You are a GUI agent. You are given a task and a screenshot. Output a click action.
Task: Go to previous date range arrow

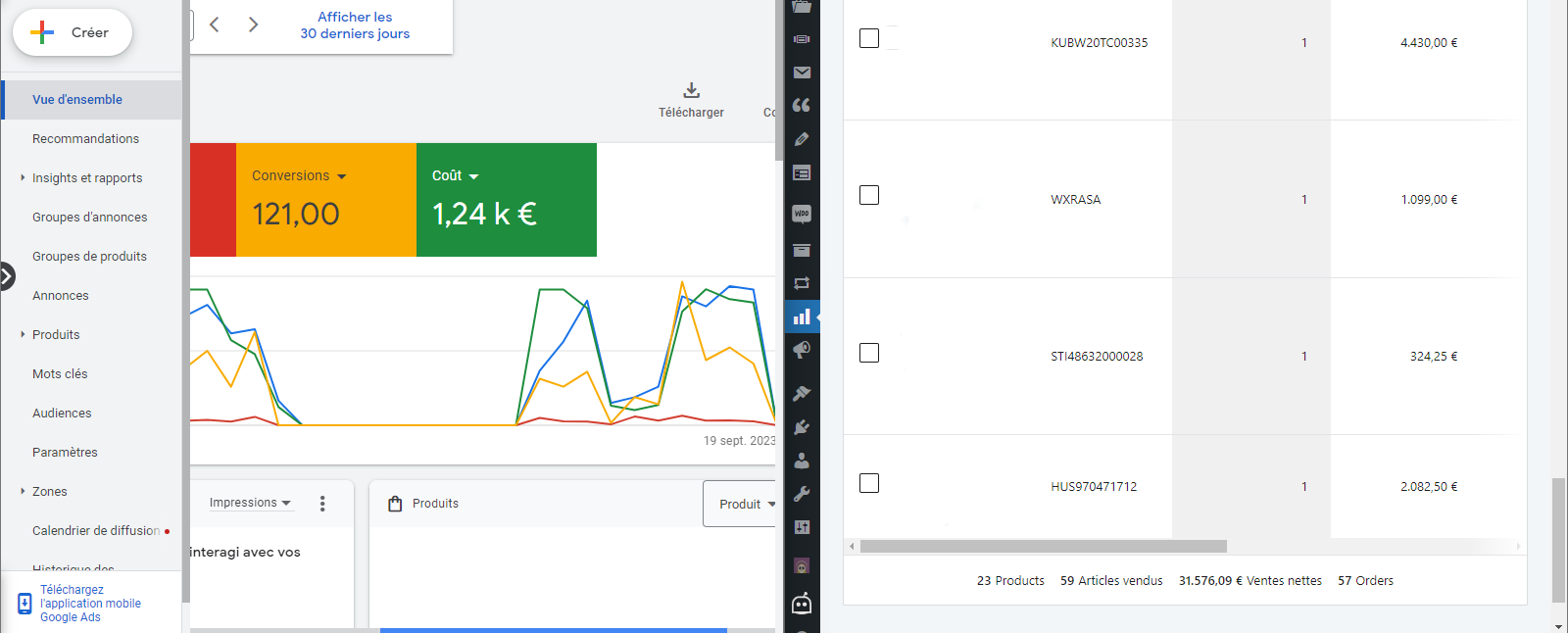pos(215,24)
